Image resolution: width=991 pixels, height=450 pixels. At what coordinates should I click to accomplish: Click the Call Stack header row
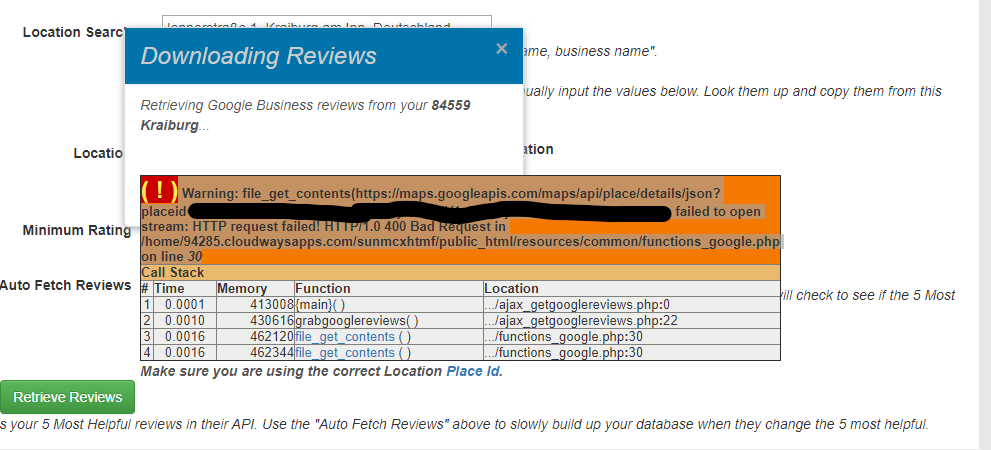(460, 273)
